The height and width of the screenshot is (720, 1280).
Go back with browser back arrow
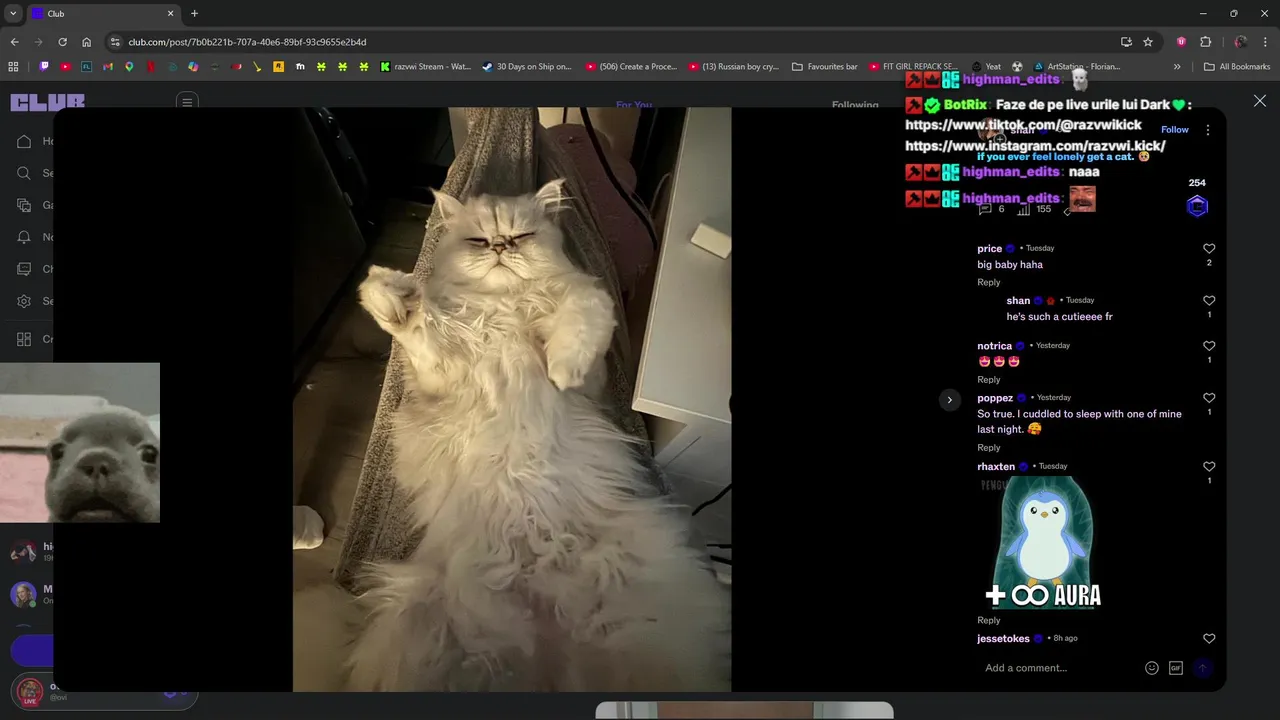(x=14, y=42)
